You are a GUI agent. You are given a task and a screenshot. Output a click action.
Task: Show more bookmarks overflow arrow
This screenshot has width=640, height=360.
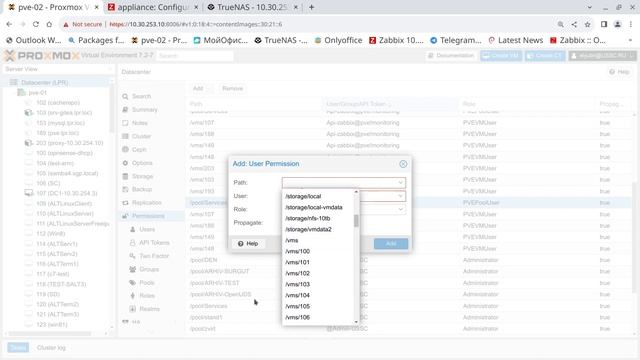631,40
